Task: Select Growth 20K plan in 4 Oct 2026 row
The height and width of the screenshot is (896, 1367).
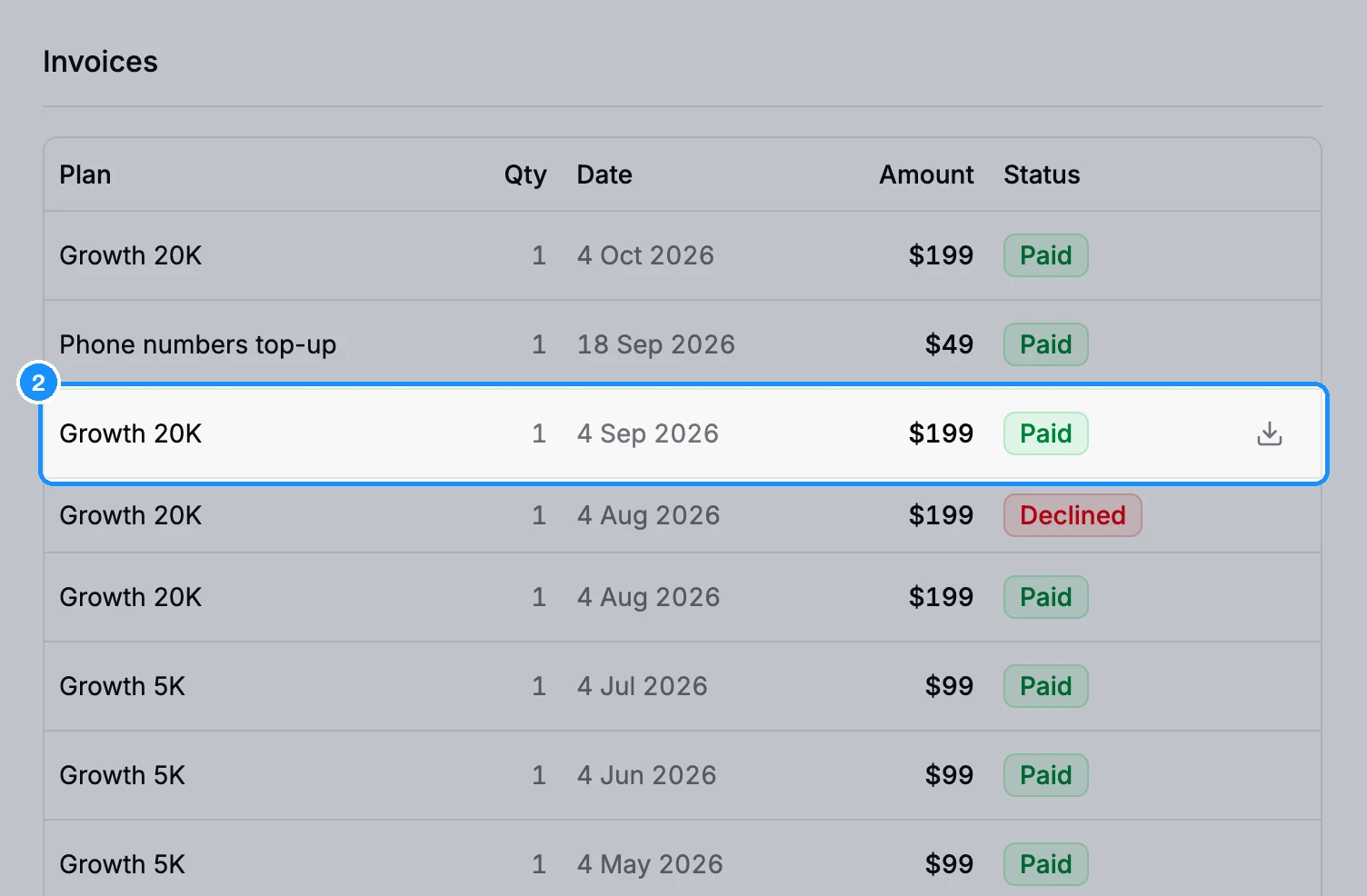Action: [131, 255]
